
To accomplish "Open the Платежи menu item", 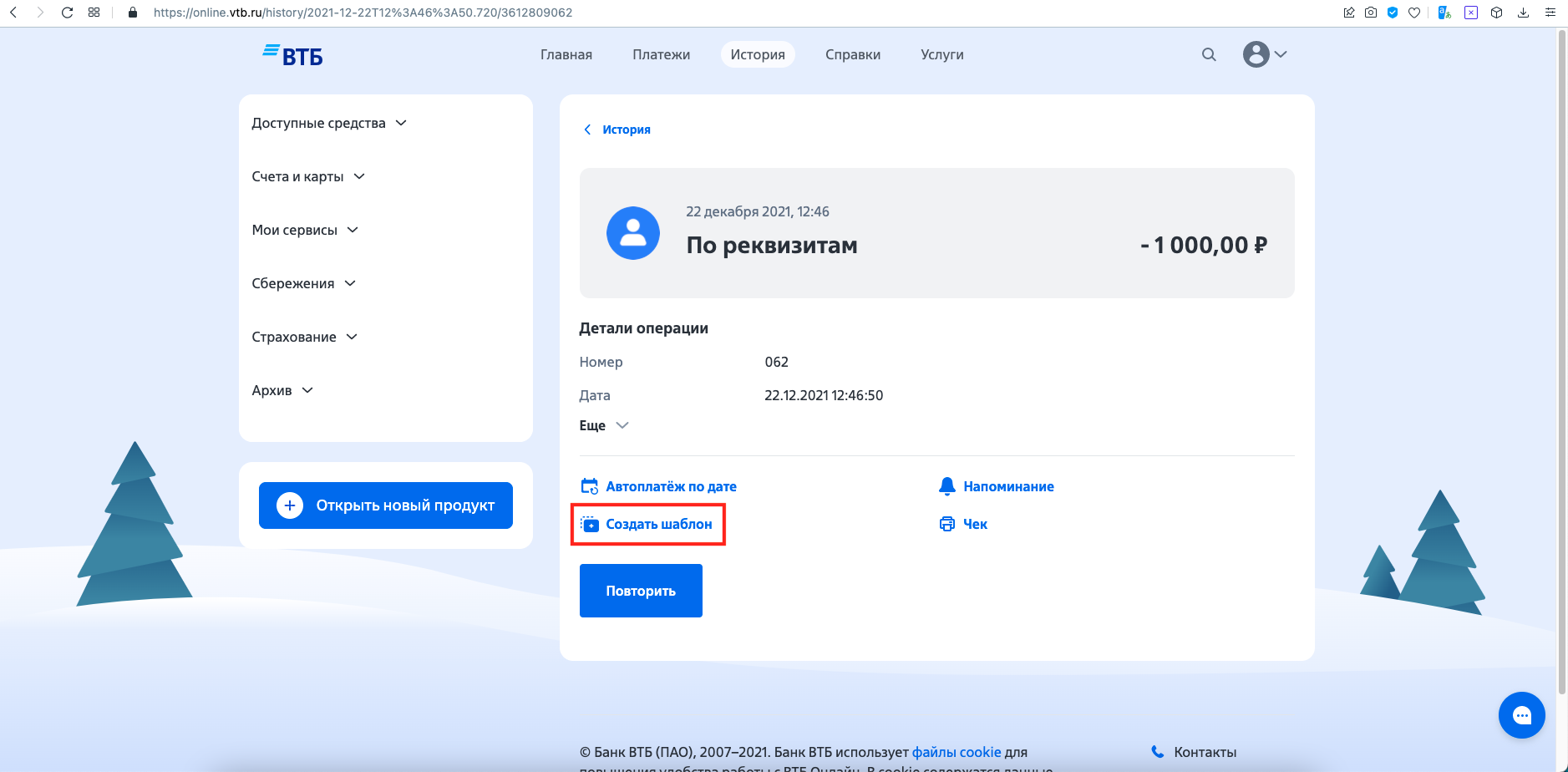I will pyautogui.click(x=662, y=54).
